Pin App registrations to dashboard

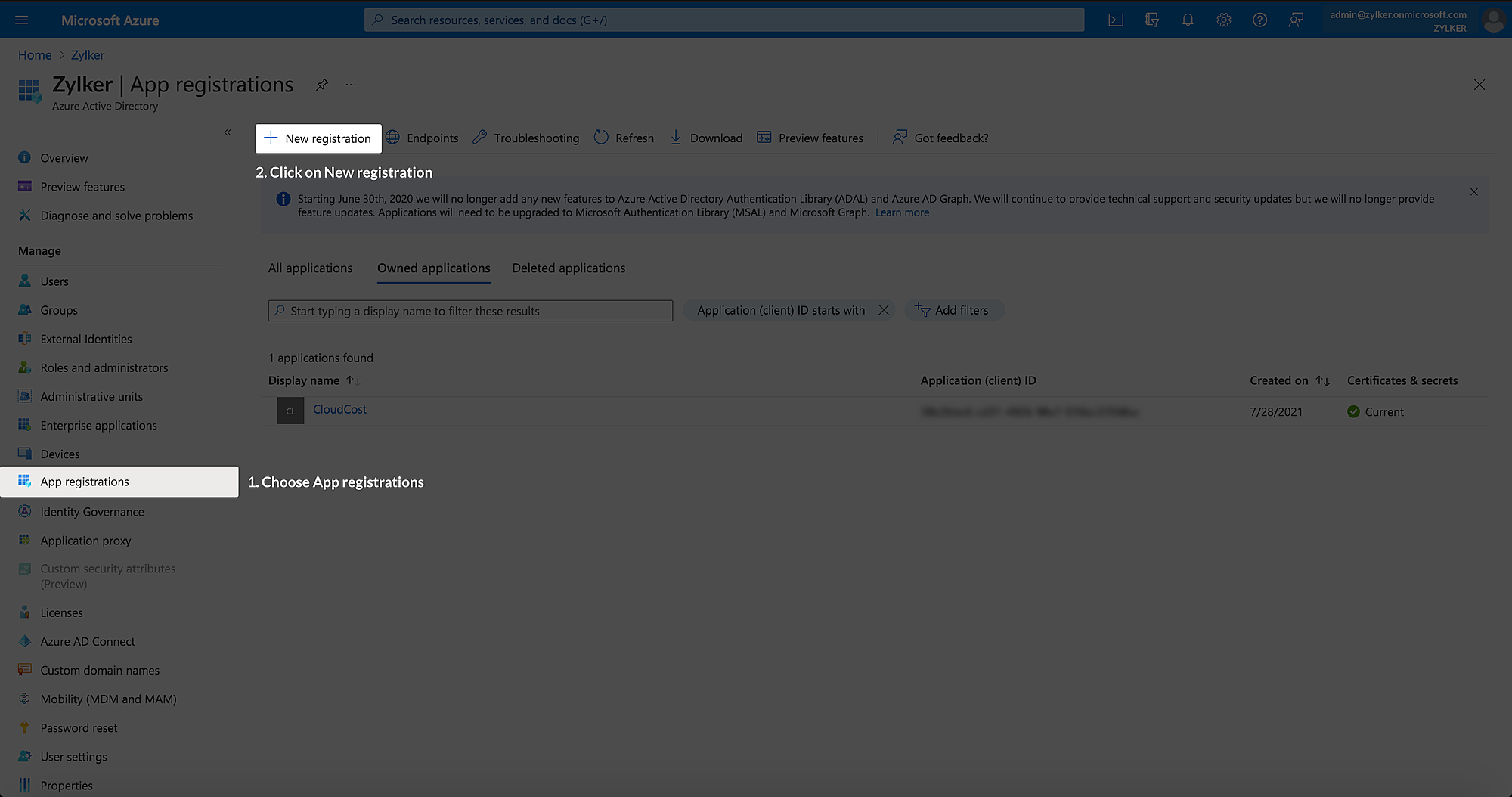(x=321, y=85)
